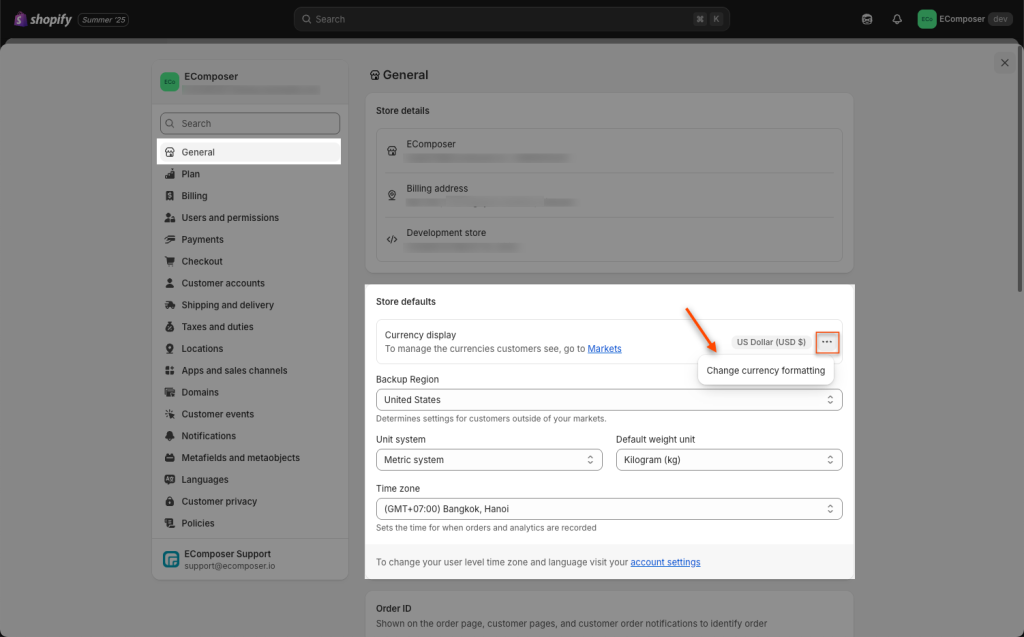Image resolution: width=1024 pixels, height=637 pixels.
Task: Click the Policies document icon in sidebar
Action: pyautogui.click(x=170, y=523)
